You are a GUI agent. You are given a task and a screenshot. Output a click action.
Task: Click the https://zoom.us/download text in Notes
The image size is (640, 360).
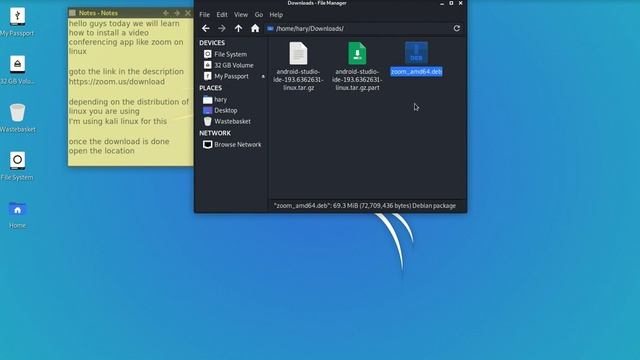pos(117,82)
